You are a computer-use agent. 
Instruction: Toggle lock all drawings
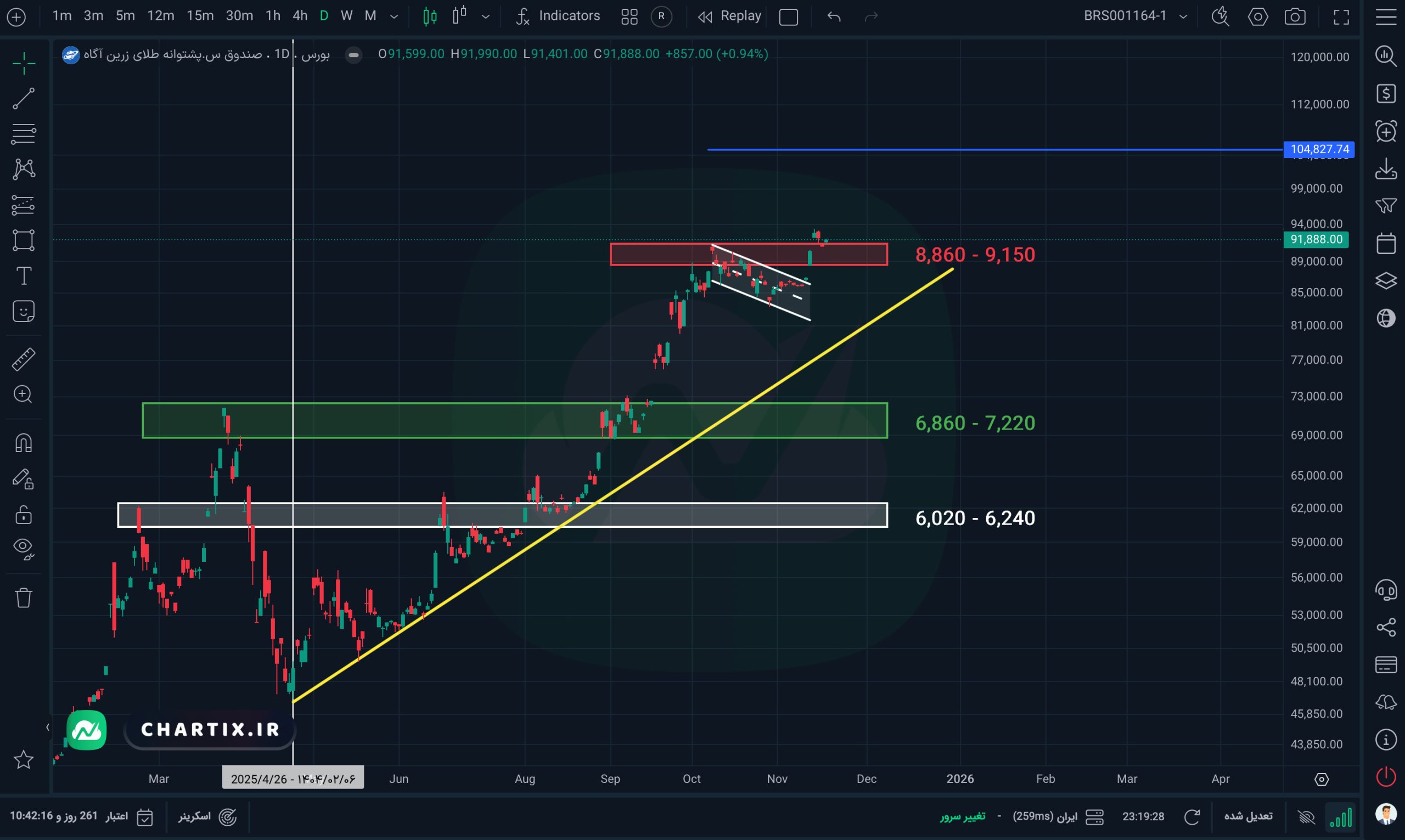point(23,514)
